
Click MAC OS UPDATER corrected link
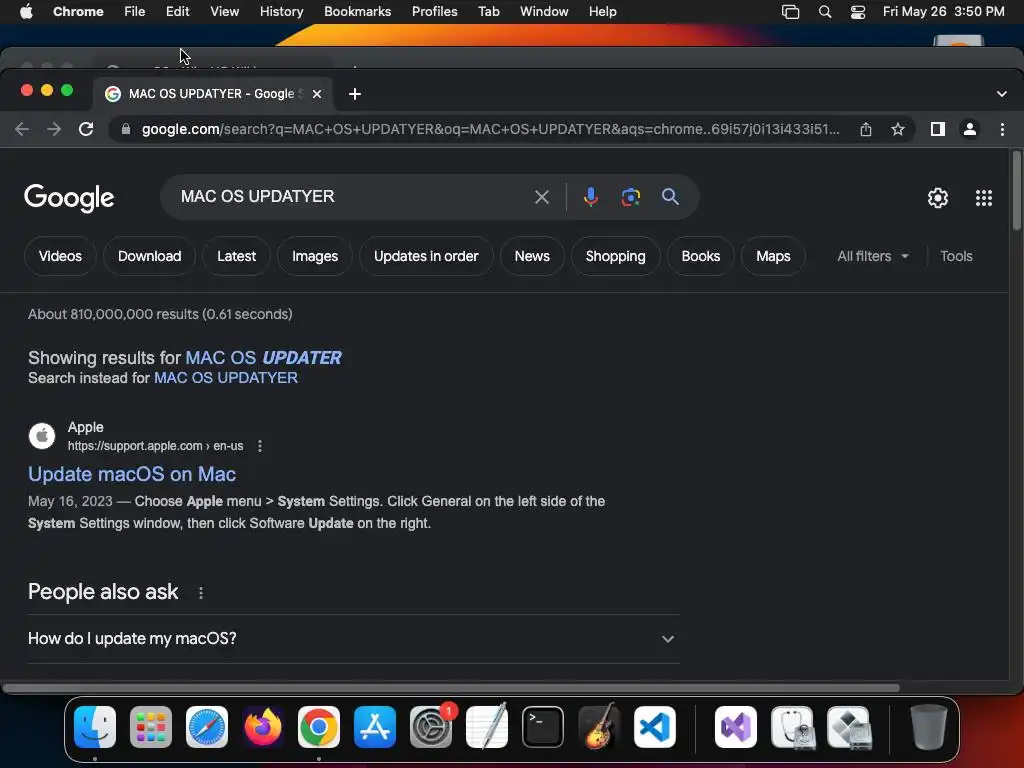(263, 358)
